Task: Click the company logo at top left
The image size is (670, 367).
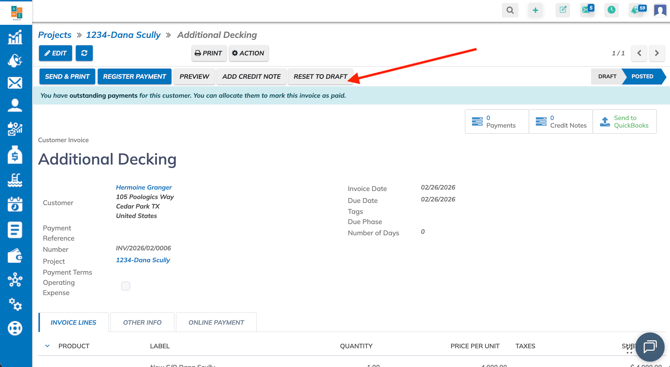Action: pyautogui.click(x=16, y=12)
